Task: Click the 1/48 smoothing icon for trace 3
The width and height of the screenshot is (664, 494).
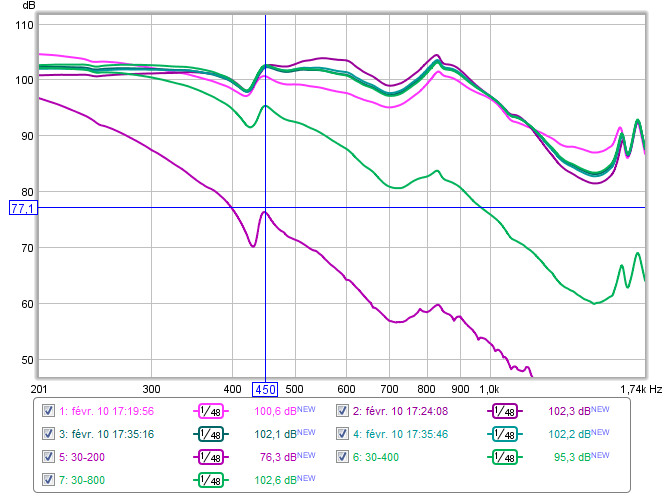Action: 211,433
